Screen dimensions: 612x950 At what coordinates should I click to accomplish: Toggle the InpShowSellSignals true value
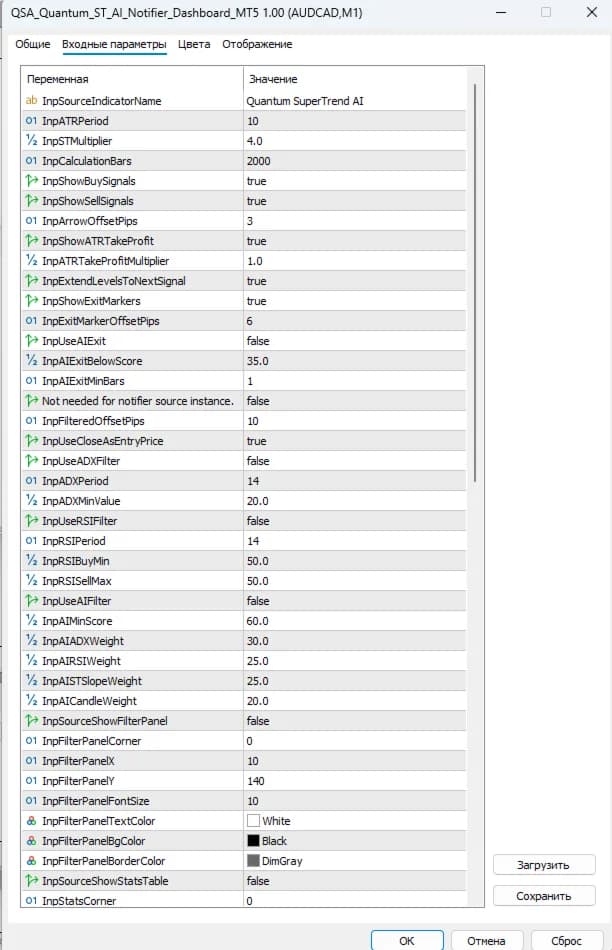click(x=354, y=201)
